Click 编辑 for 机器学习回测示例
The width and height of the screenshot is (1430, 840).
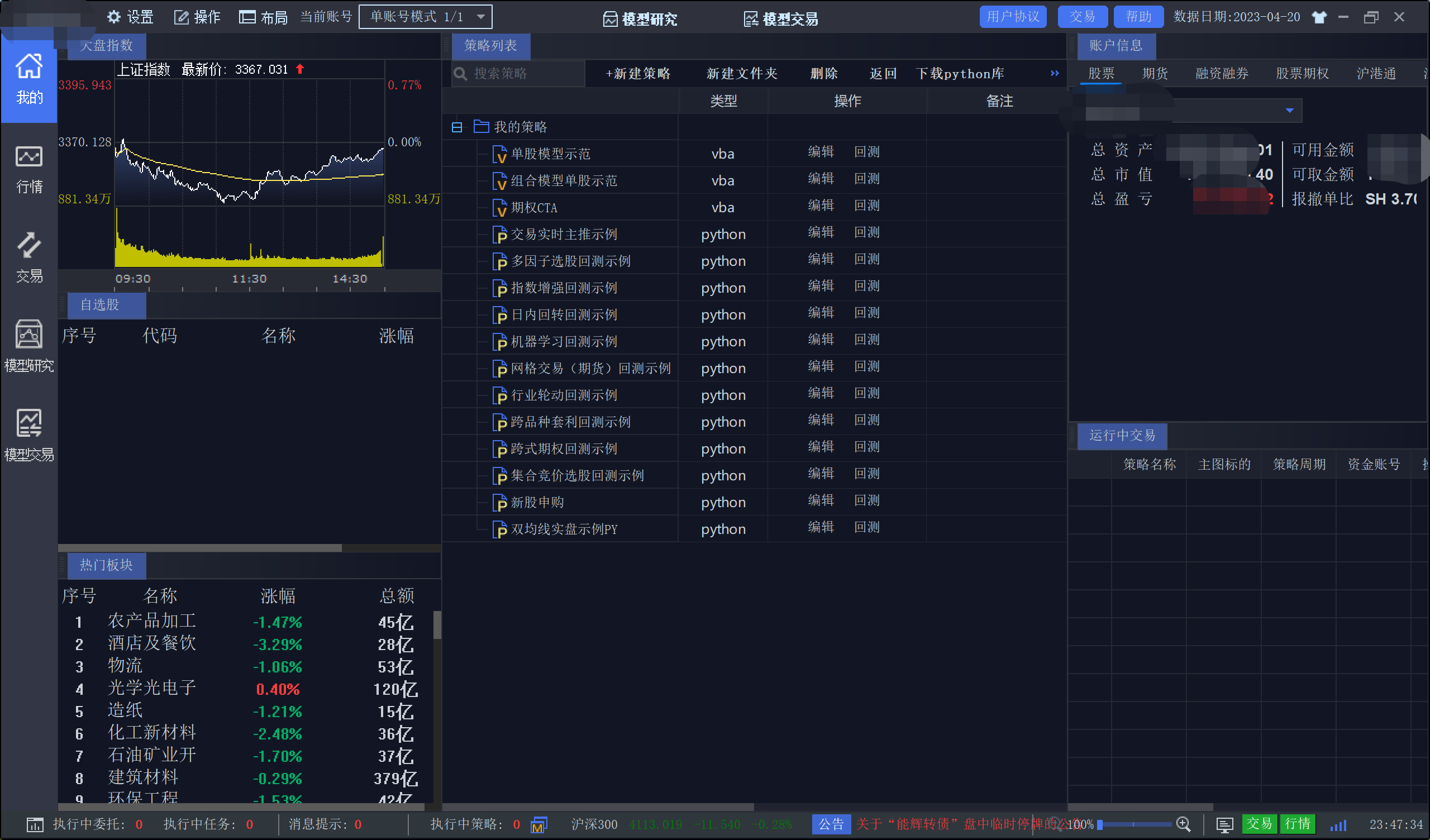click(x=821, y=340)
